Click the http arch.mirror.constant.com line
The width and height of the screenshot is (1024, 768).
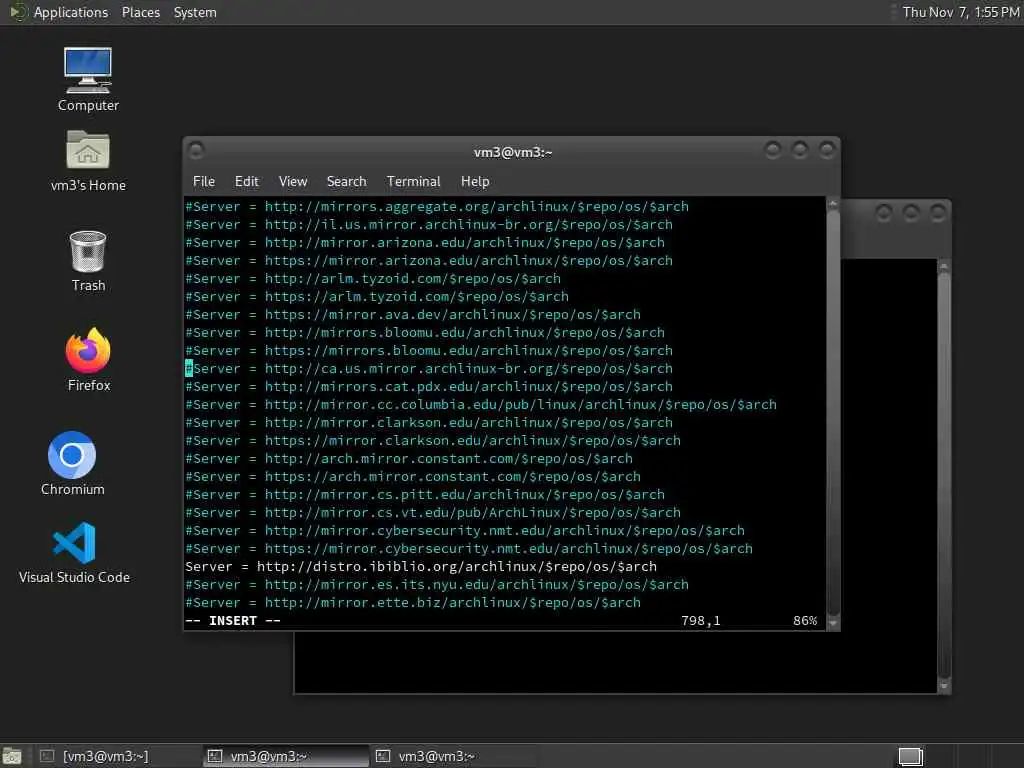(409, 459)
